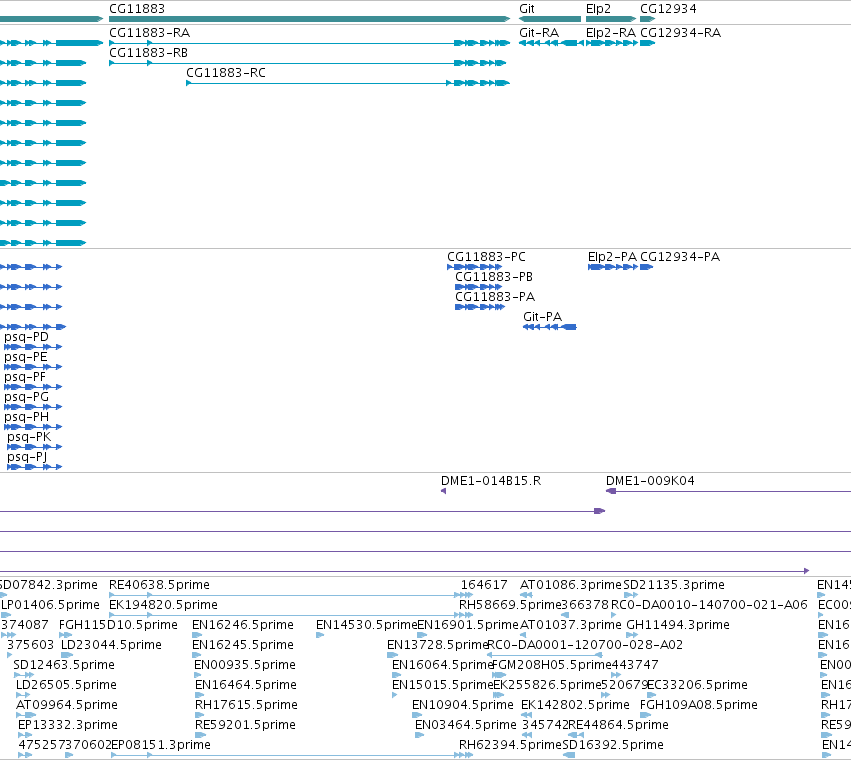Click the CG12934-PA protein label
The width and height of the screenshot is (851, 760).
click(x=680, y=257)
